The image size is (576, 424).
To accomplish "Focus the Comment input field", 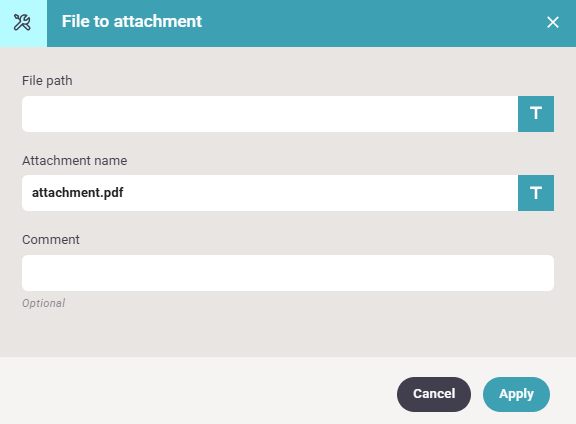I will [288, 273].
